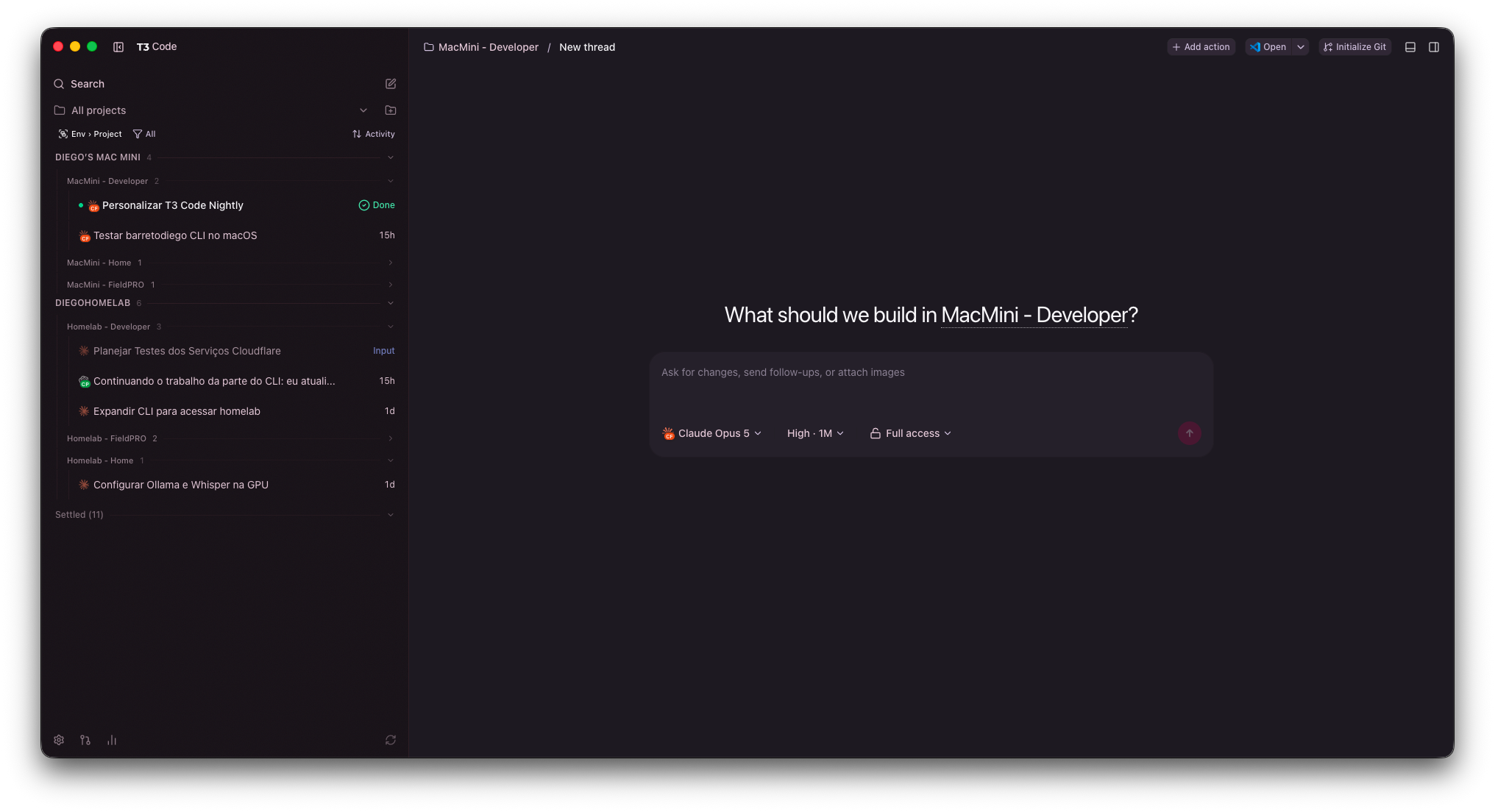This screenshot has height=812, width=1495.
Task: Open settings gear icon in sidebar footer
Action: (x=59, y=740)
